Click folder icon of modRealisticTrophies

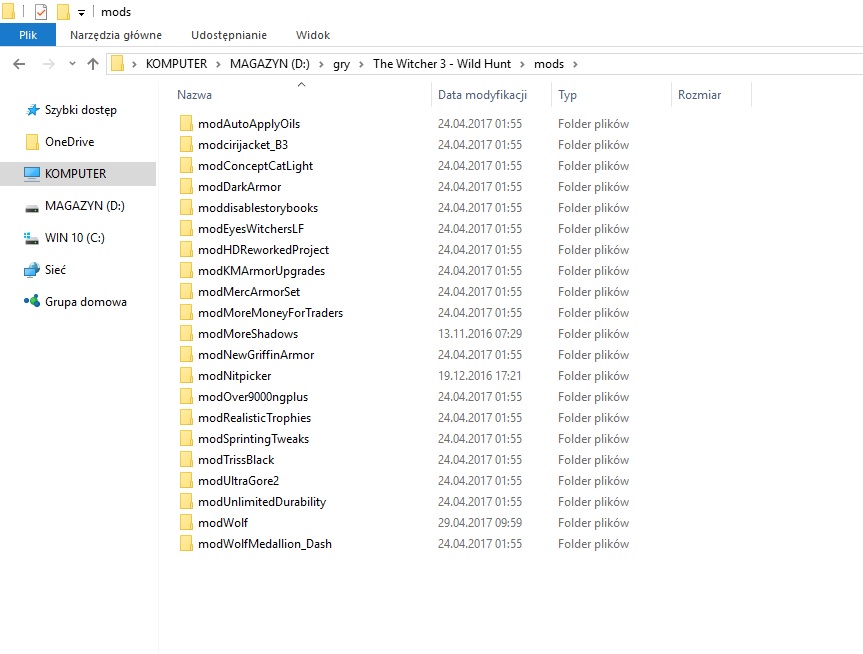186,417
